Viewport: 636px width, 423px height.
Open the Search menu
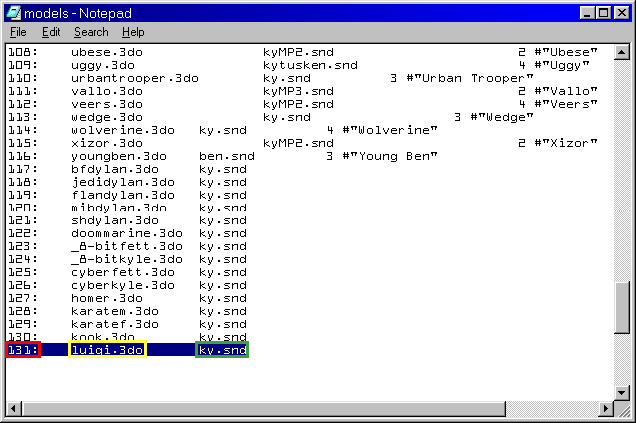[91, 32]
